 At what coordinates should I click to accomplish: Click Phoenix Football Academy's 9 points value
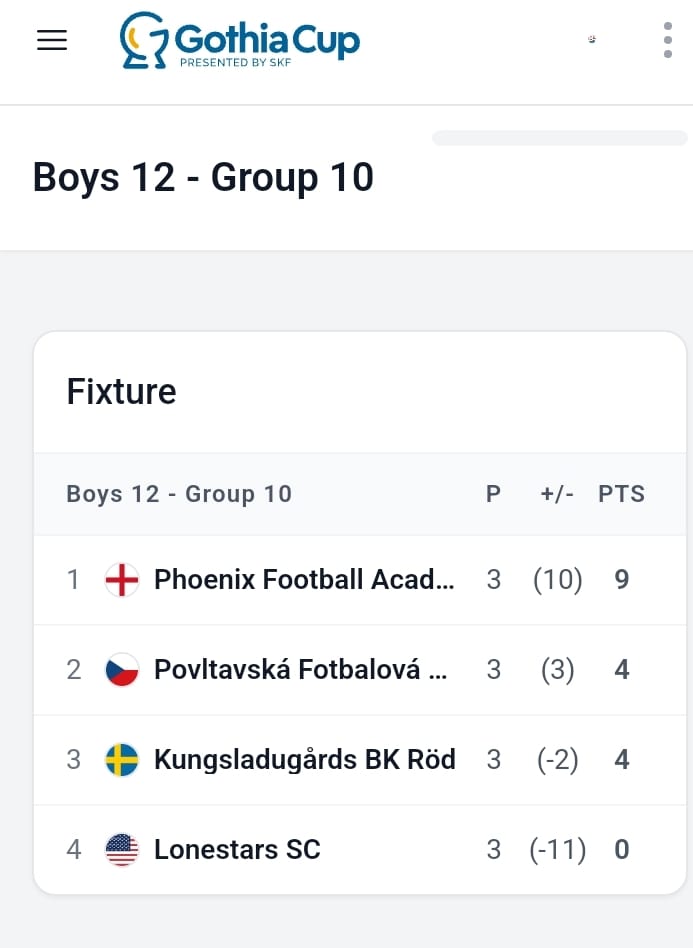pos(622,580)
